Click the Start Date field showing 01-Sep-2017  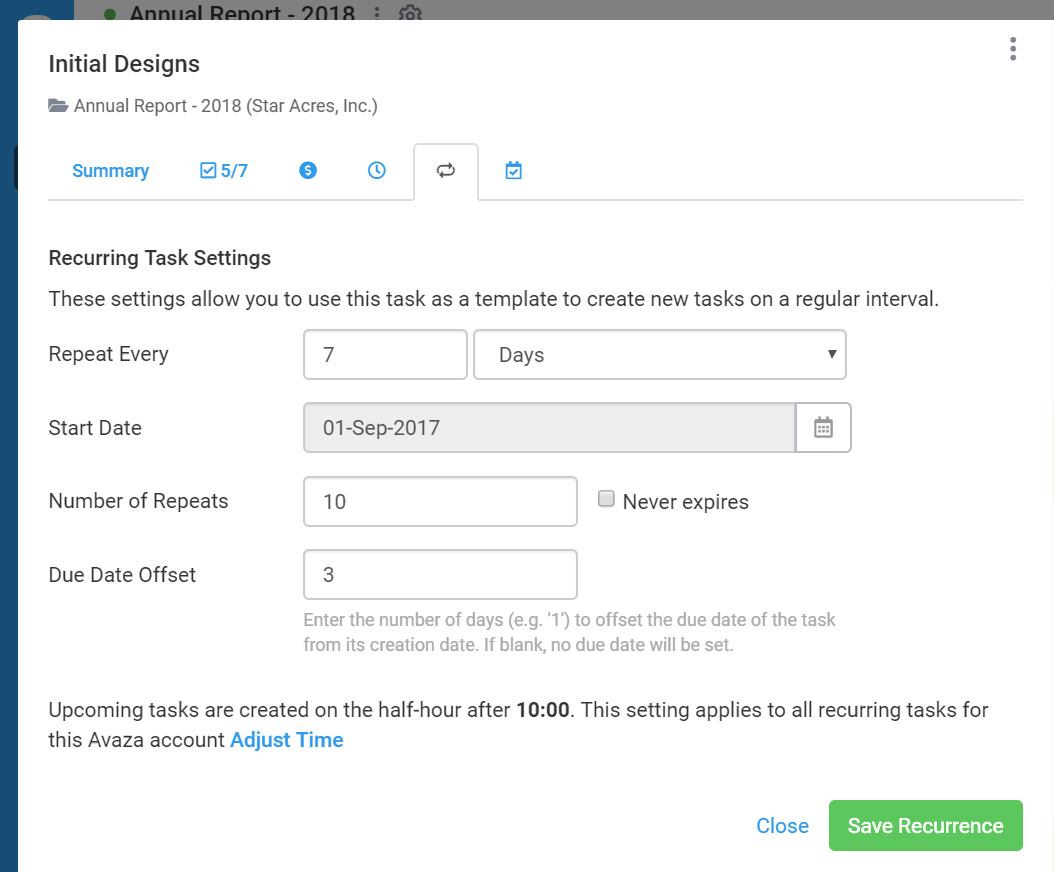click(x=549, y=428)
